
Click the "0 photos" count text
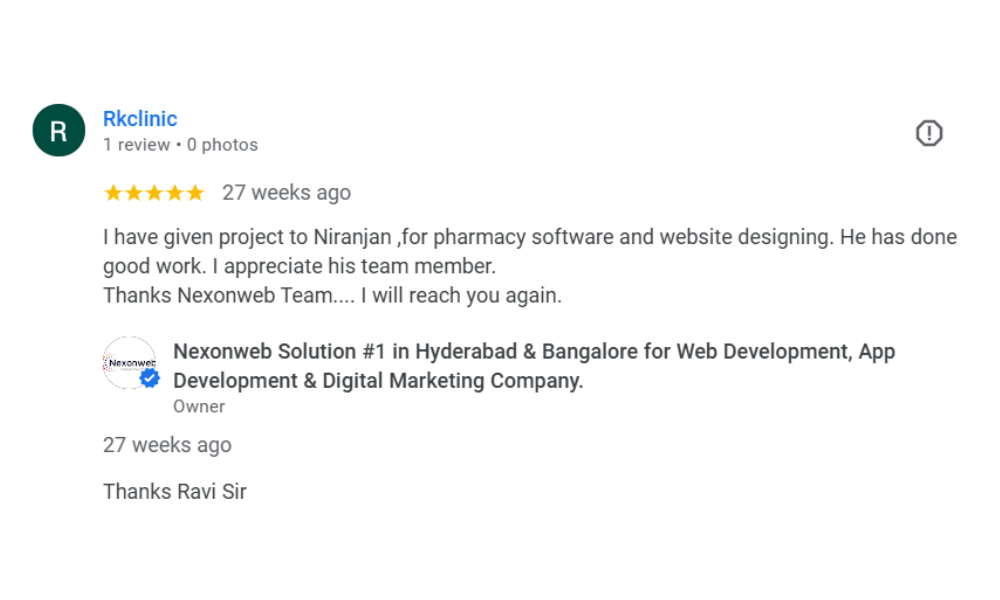pyautogui.click(x=229, y=145)
